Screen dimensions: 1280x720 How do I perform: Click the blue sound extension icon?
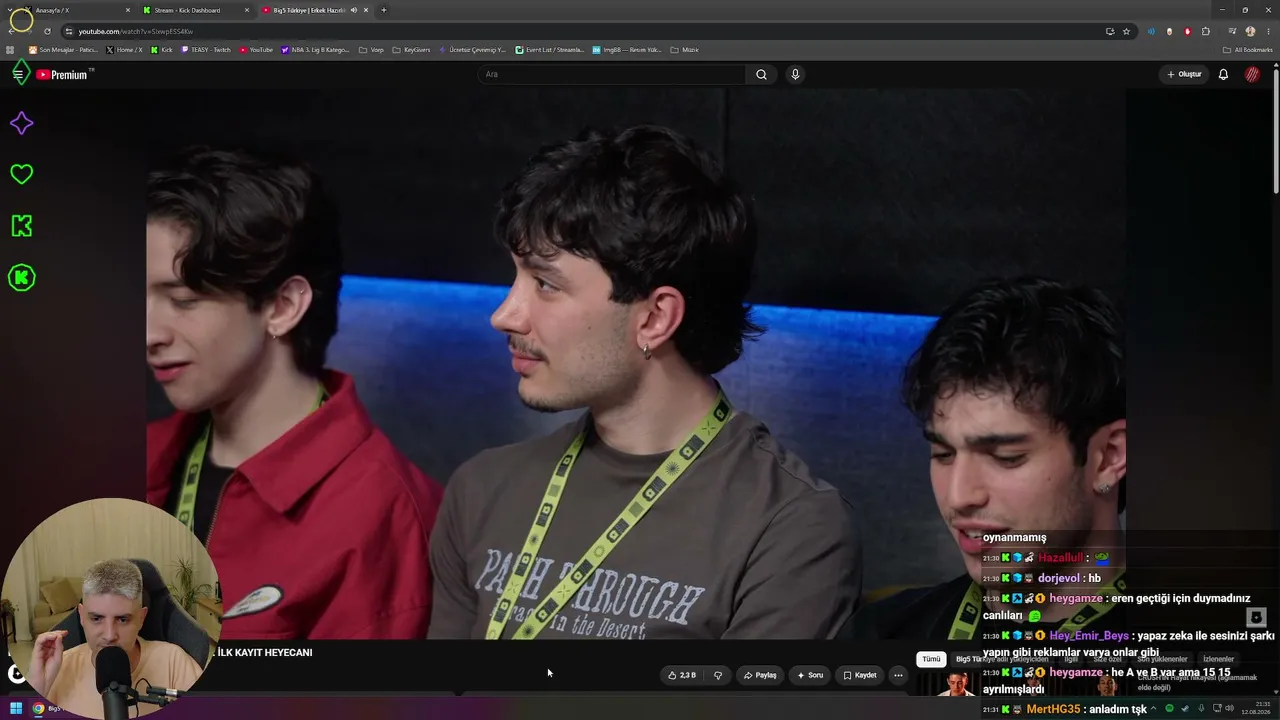(x=1151, y=31)
